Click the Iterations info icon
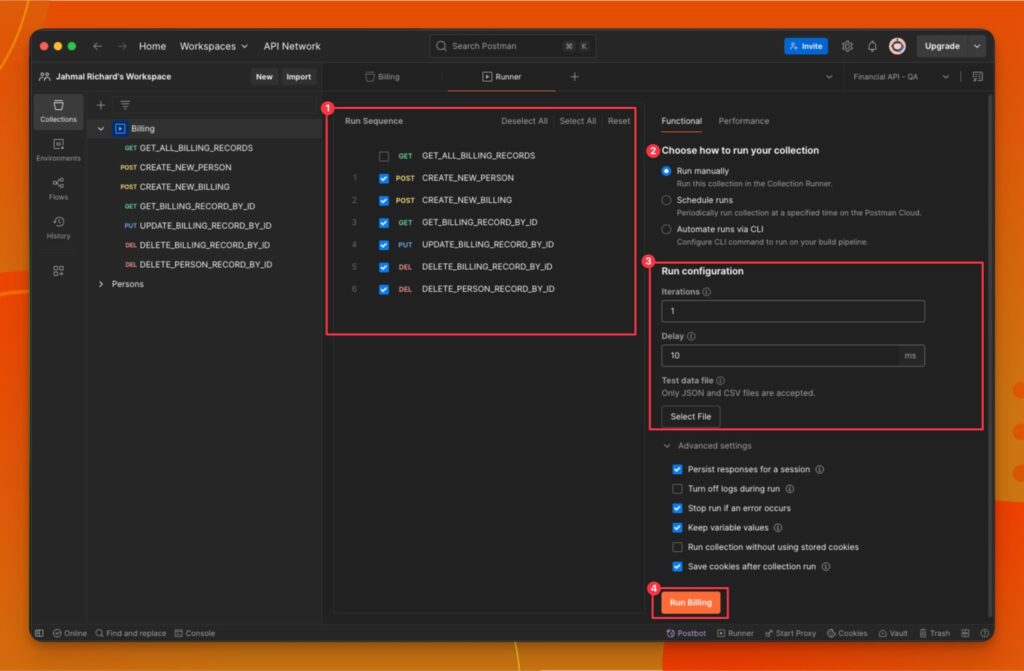The width and height of the screenshot is (1024, 671). [x=707, y=292]
